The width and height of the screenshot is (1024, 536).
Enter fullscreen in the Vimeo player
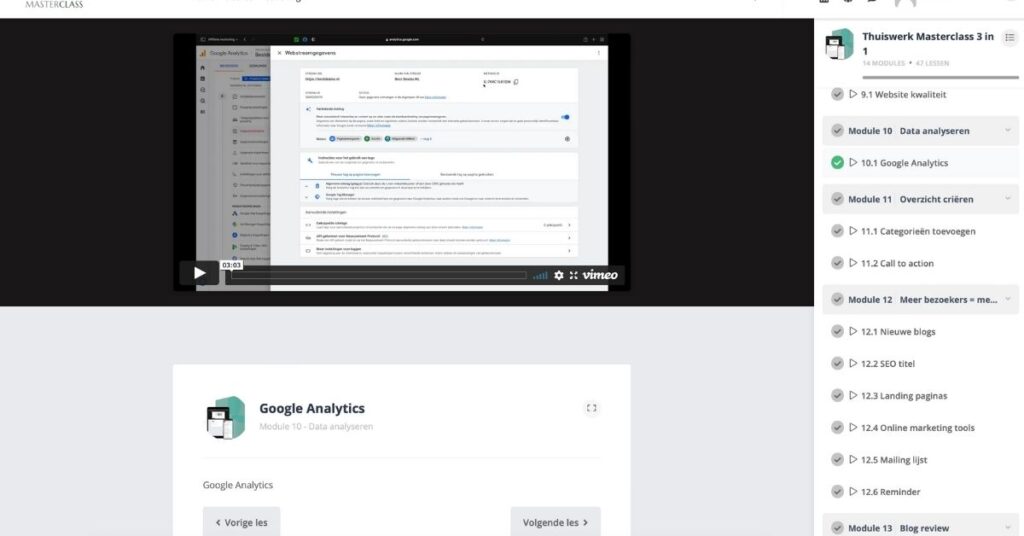[573, 276]
